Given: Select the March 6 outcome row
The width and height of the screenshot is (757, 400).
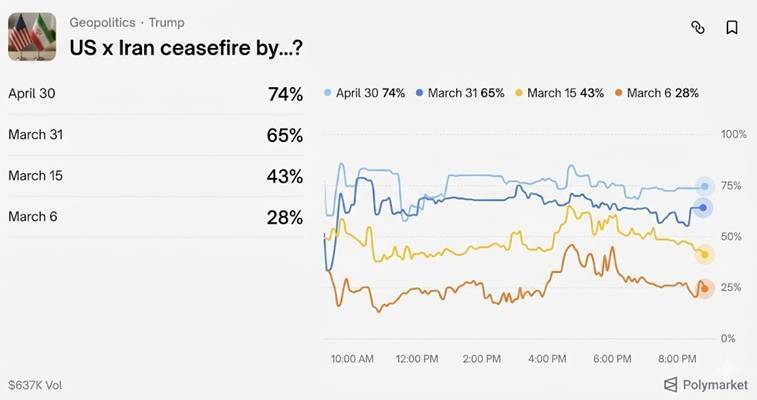Looking at the screenshot, I should [155, 217].
